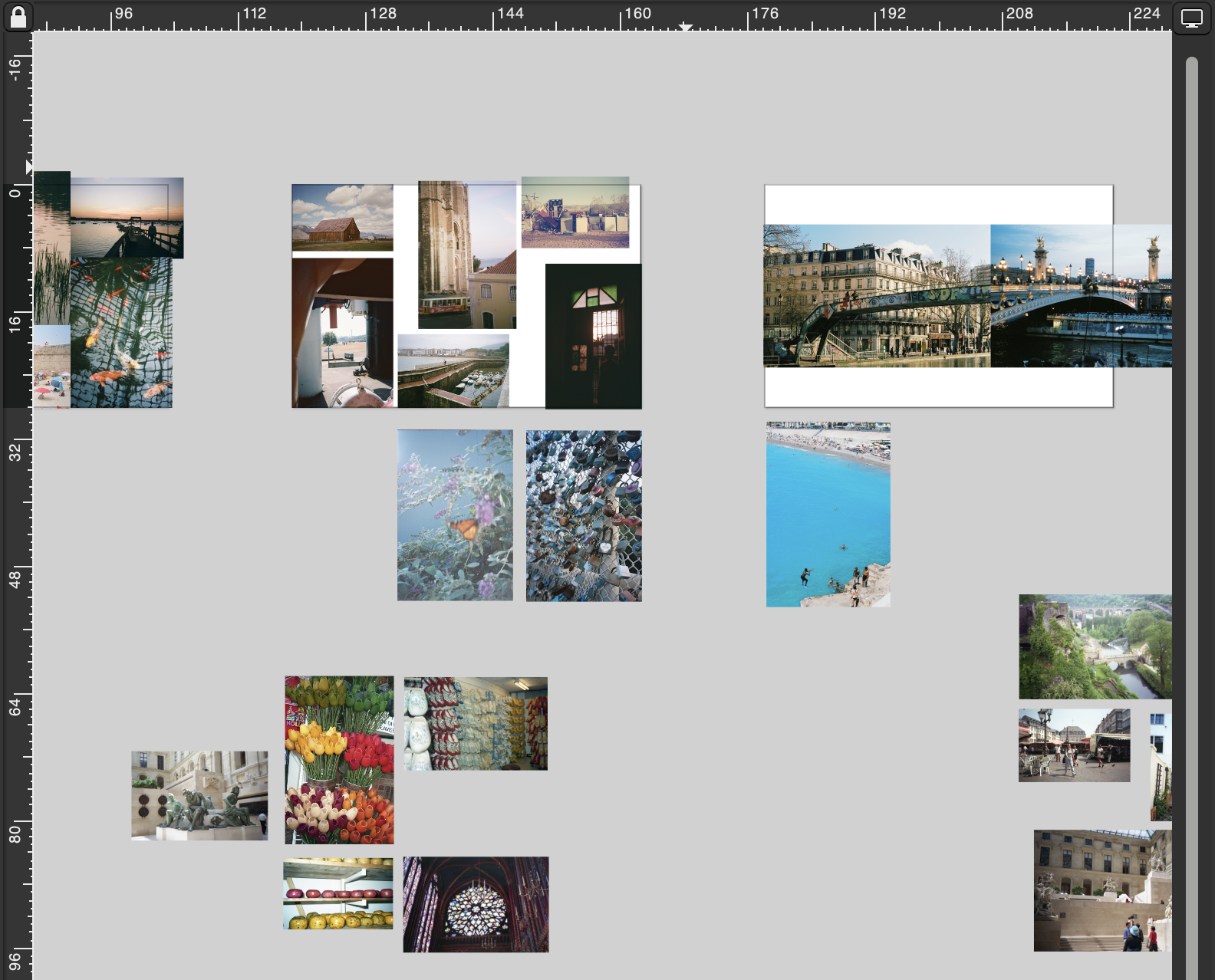Select the bronze sculpture fountain photo
This screenshot has height=980, width=1215.
pyautogui.click(x=199, y=795)
